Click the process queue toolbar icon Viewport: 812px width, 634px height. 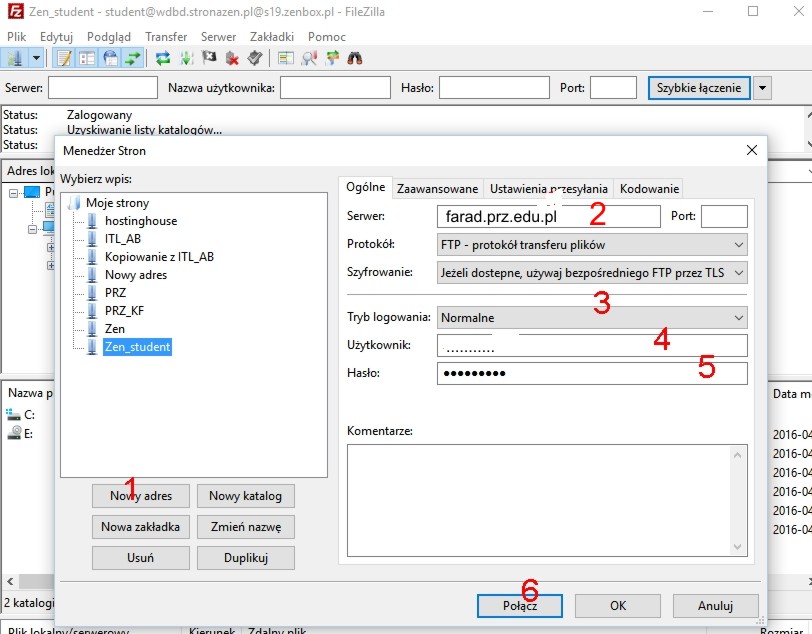[x=186, y=58]
